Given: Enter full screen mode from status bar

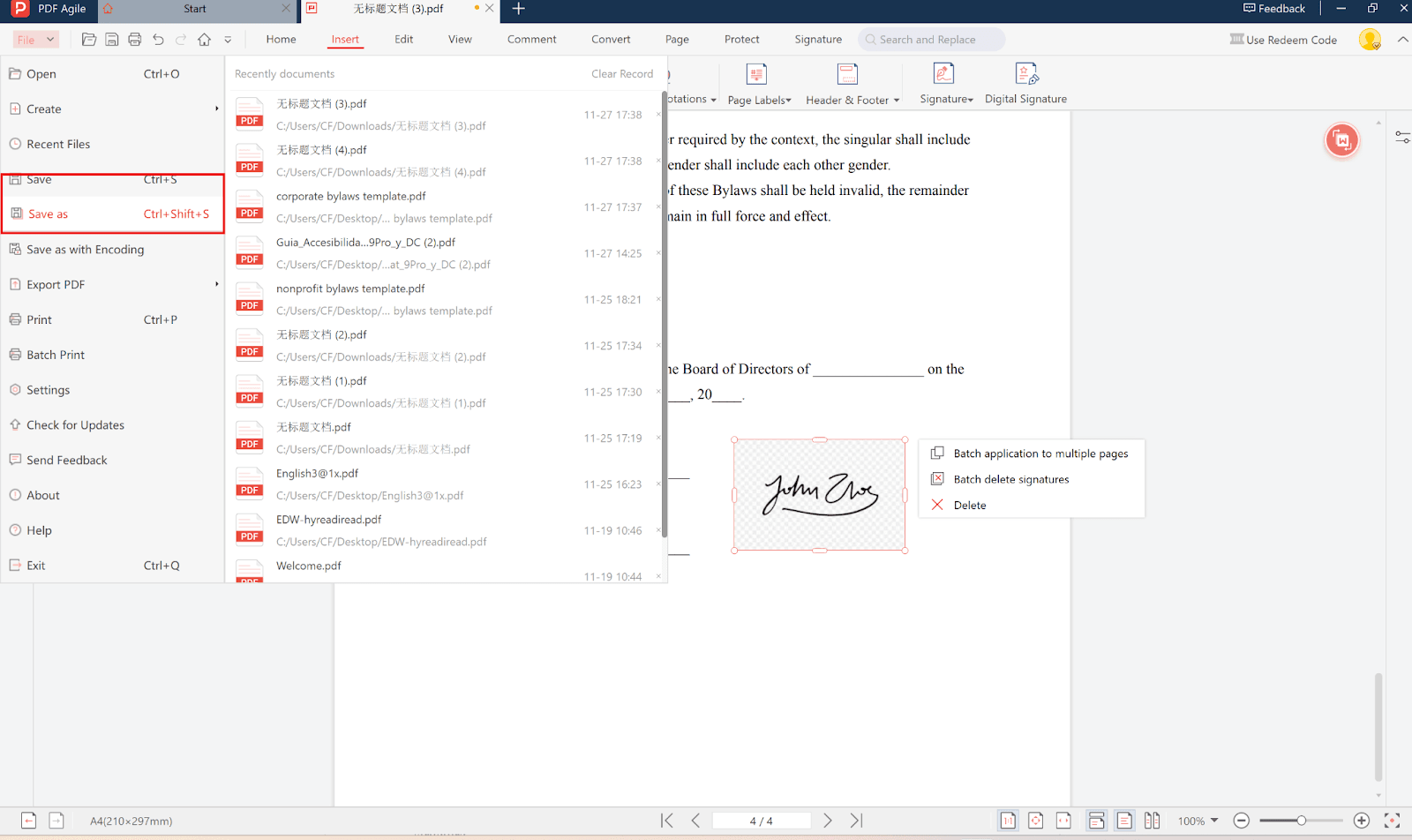Looking at the screenshot, I should [1392, 821].
